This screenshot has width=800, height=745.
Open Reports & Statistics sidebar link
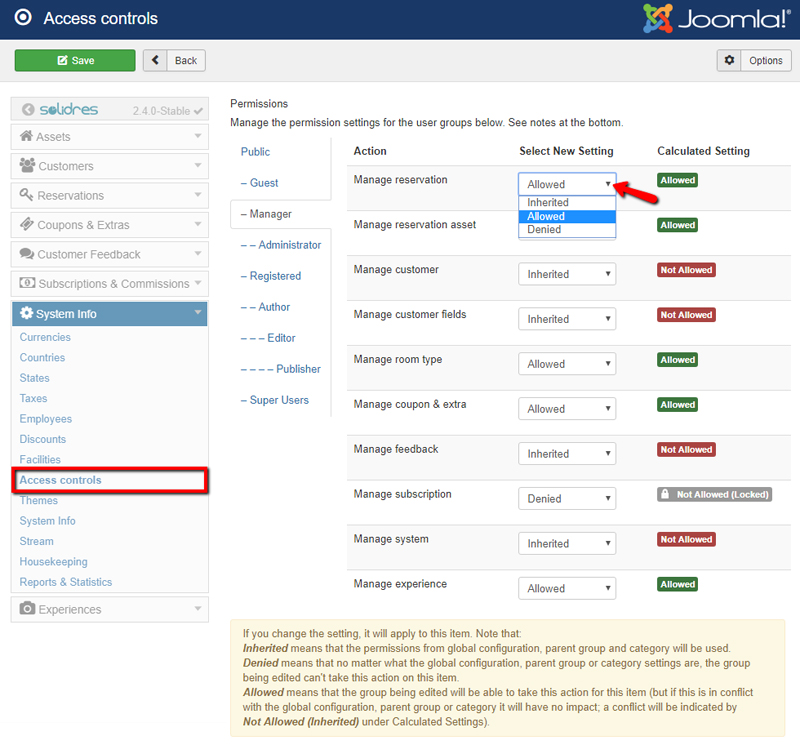66,582
